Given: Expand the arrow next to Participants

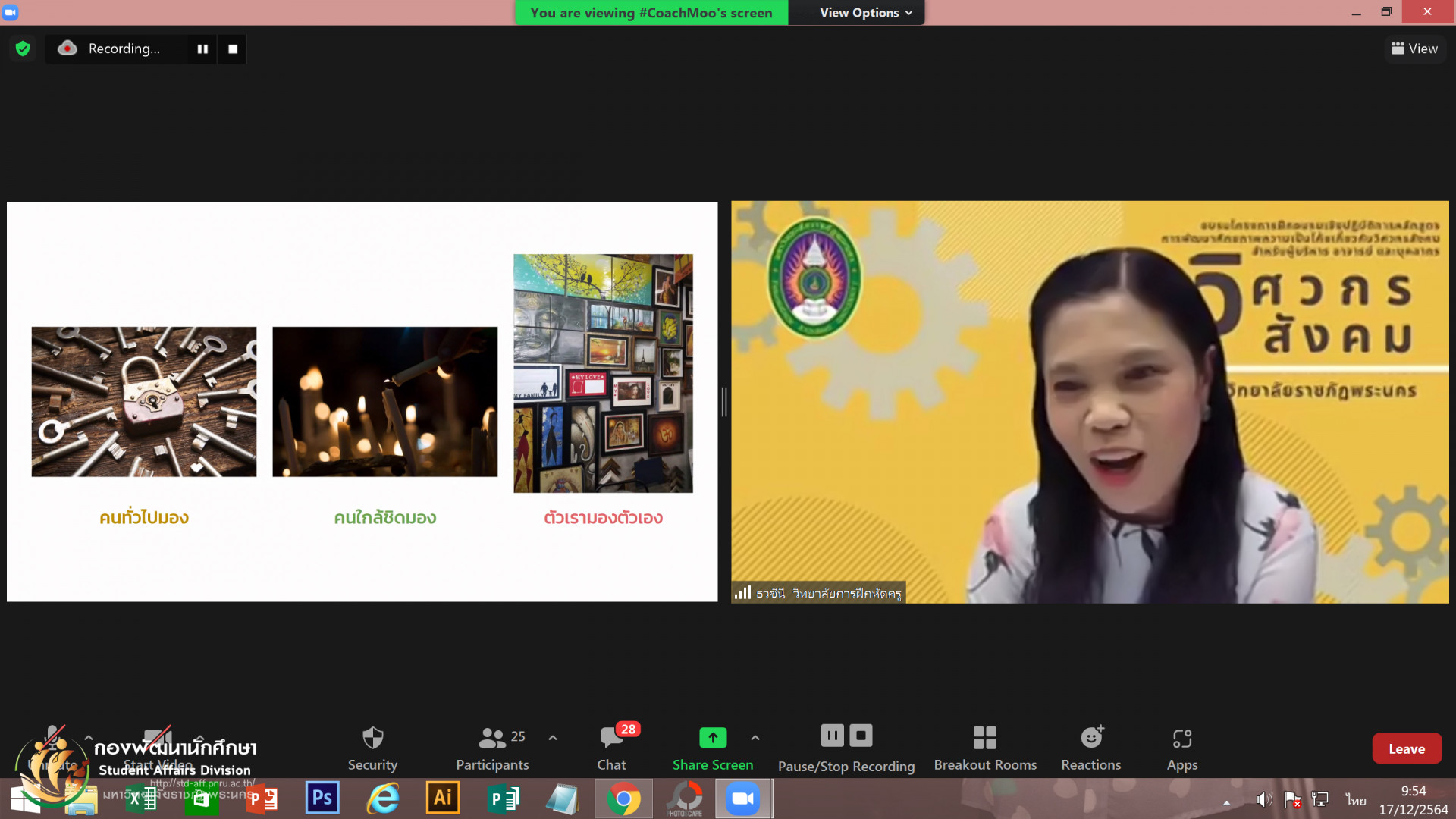Looking at the screenshot, I should (553, 738).
